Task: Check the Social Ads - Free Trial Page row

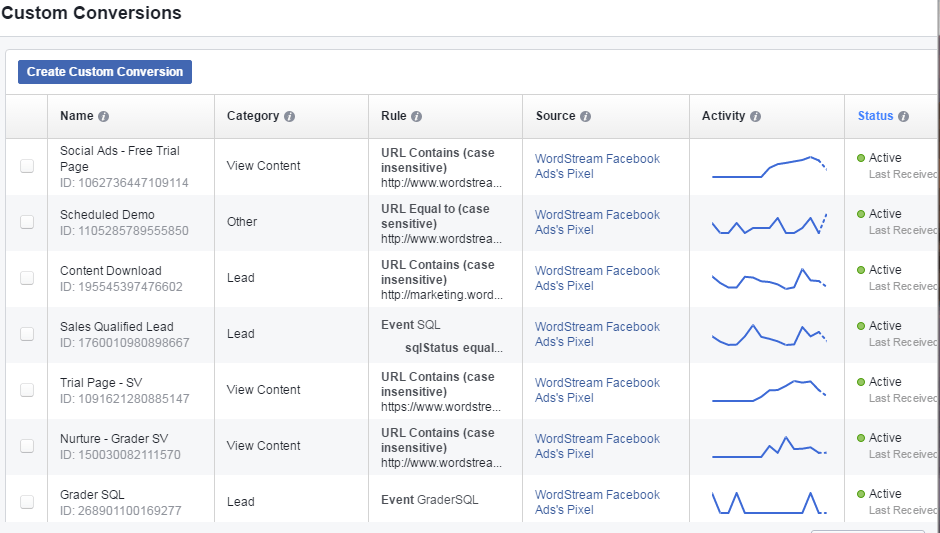Action: tap(27, 166)
